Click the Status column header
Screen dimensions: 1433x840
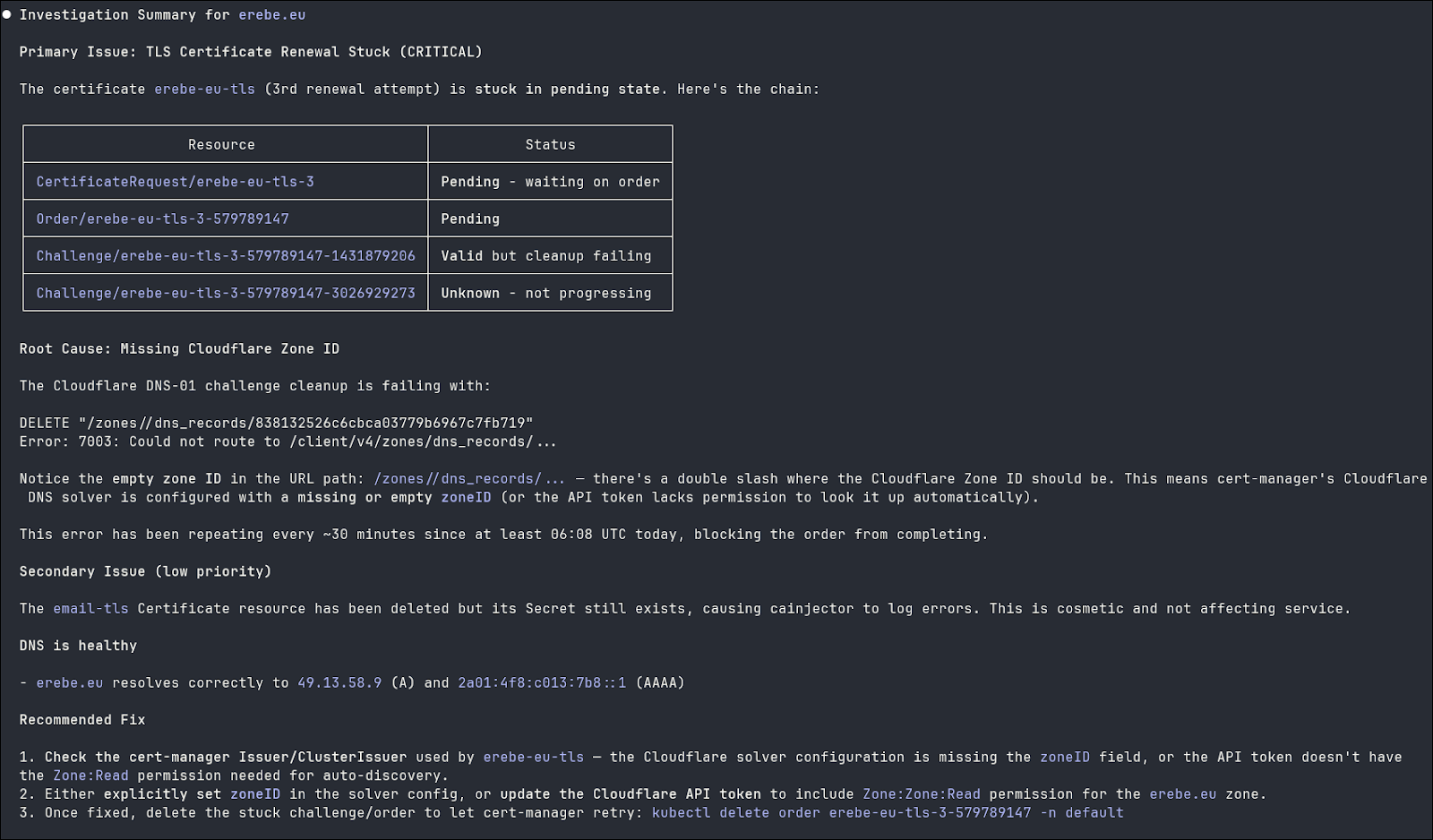[x=550, y=144]
